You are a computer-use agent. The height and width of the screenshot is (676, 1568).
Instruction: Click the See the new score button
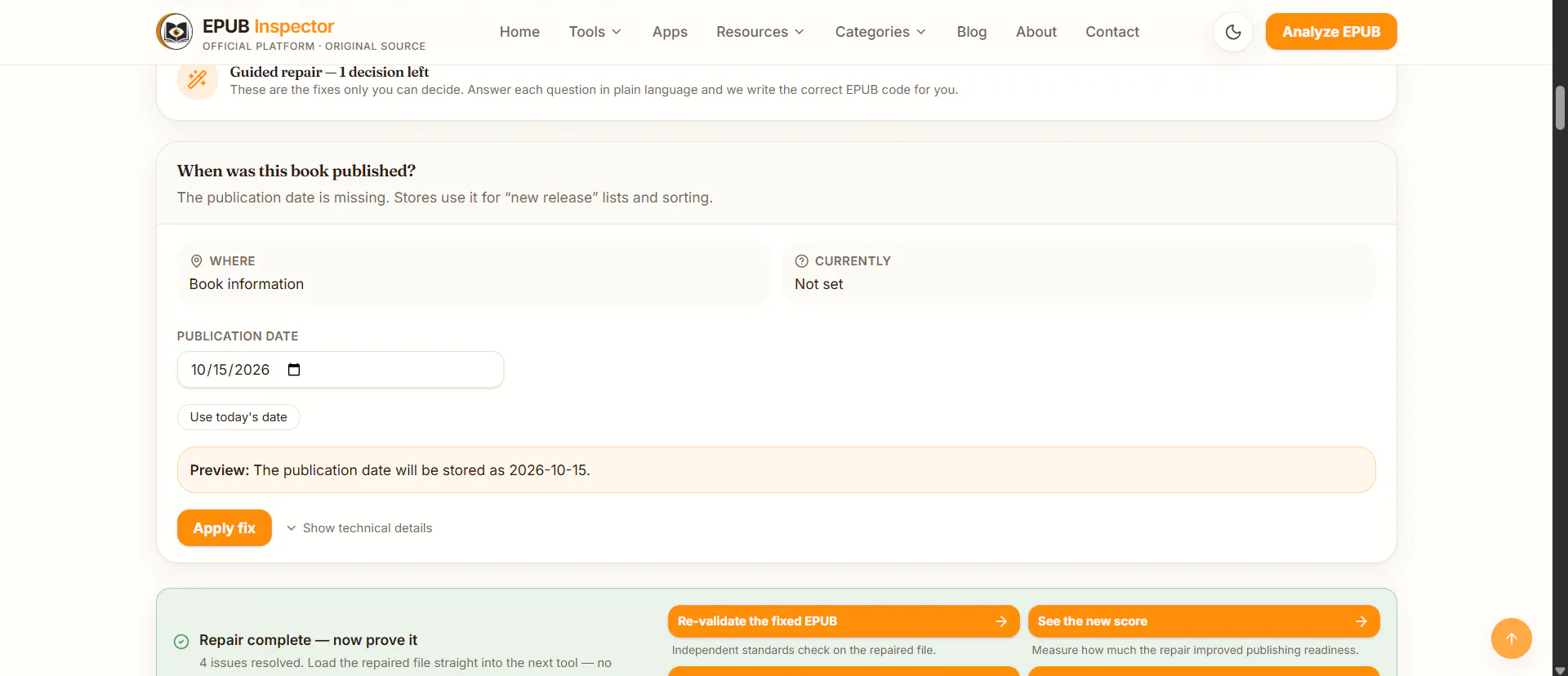coord(1204,621)
